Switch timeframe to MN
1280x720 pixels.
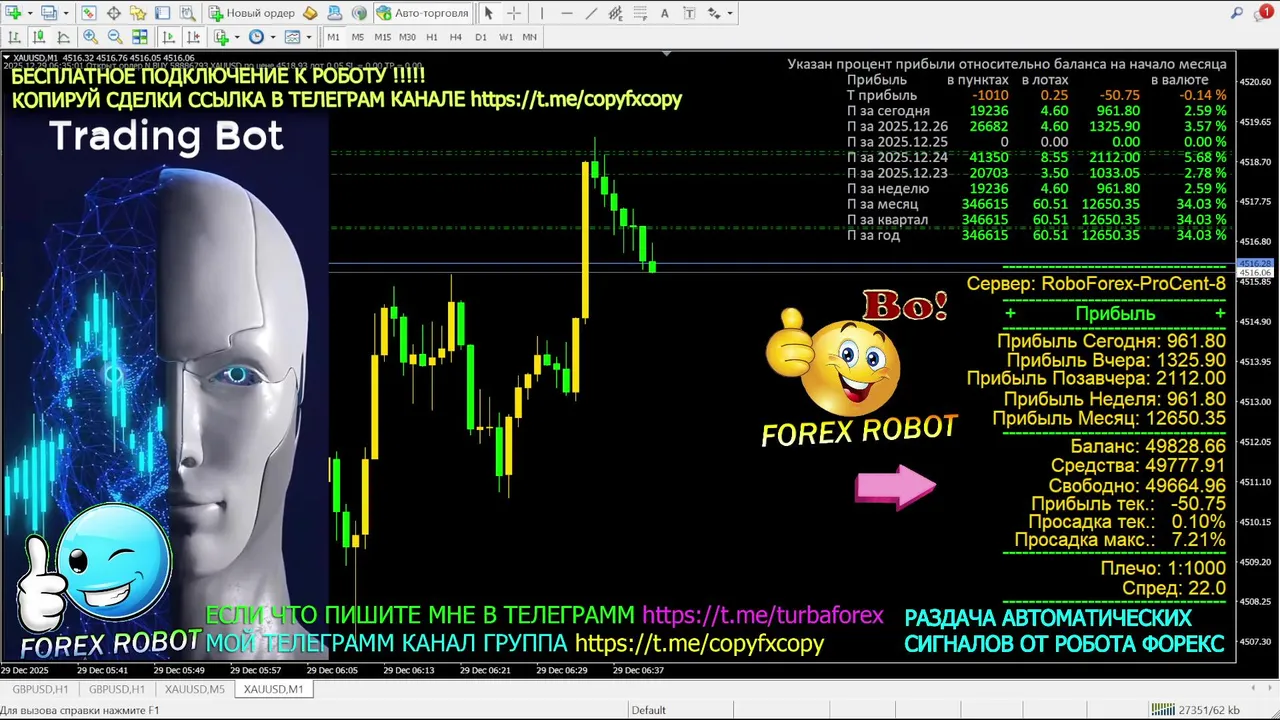[530, 37]
